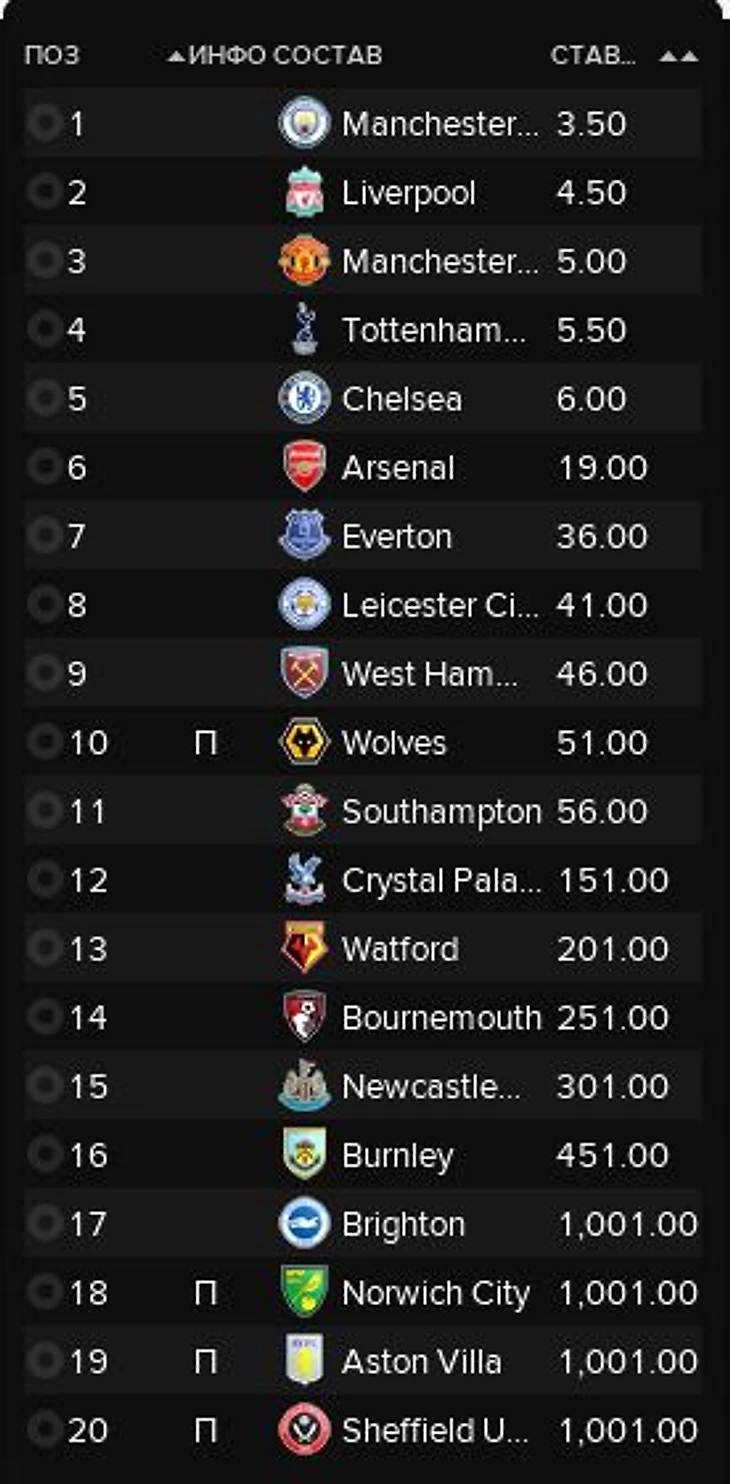The height and width of the screenshot is (1484, 730).
Task: Click the Norwich City badge
Action: point(304,1292)
